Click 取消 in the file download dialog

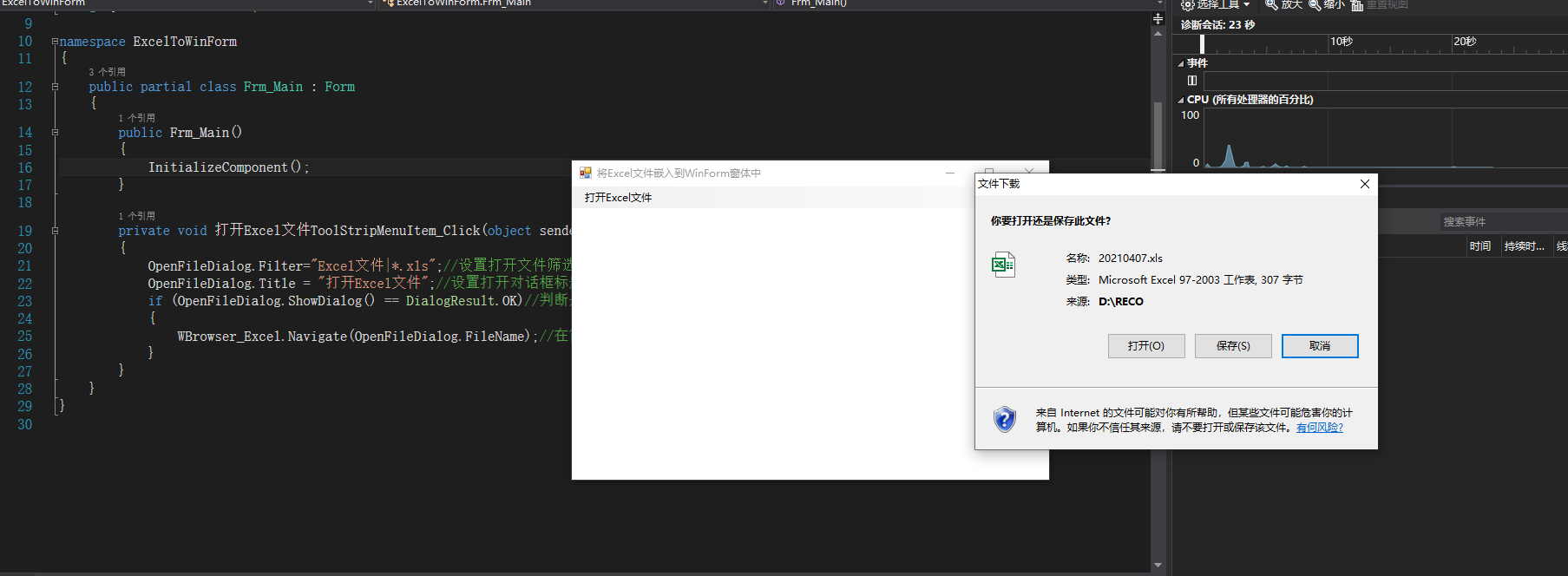point(1320,346)
